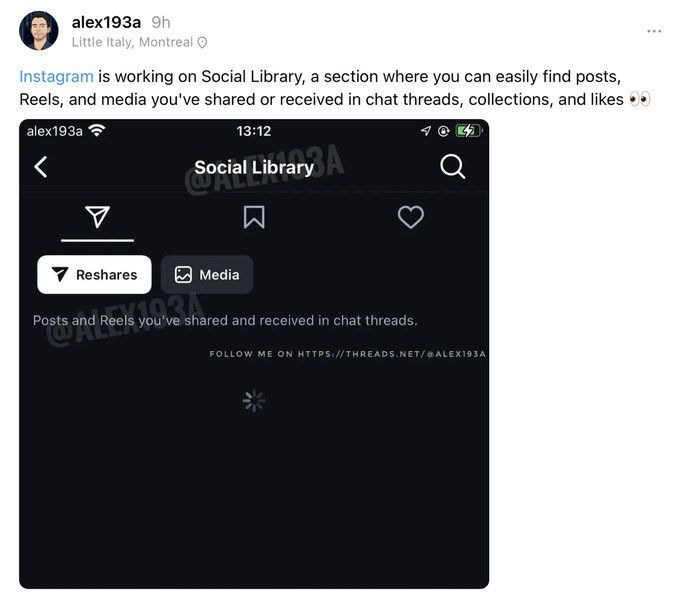
Task: Open the three-dots post options menu
Action: coord(654,31)
